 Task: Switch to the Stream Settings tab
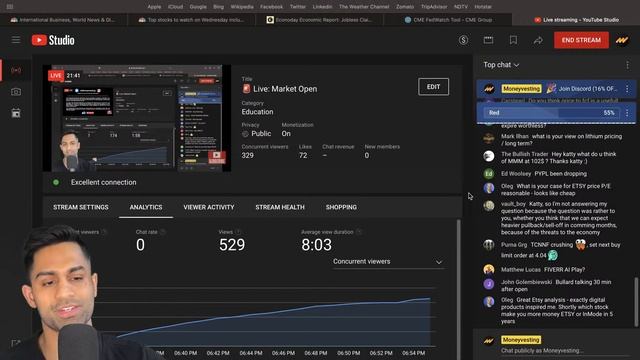point(81,207)
